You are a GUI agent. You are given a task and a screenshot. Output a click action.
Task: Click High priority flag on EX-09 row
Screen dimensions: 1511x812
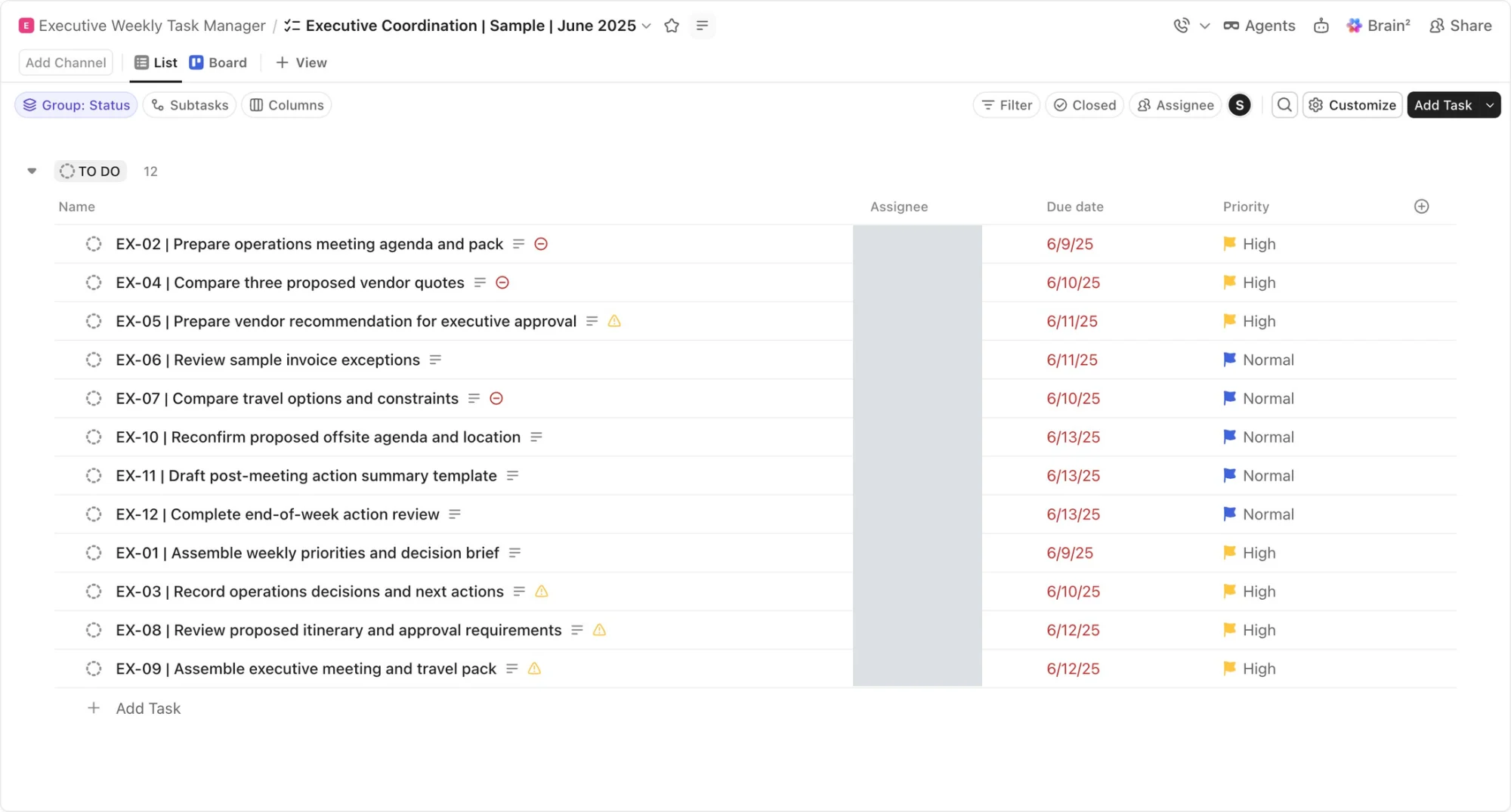[1229, 668]
